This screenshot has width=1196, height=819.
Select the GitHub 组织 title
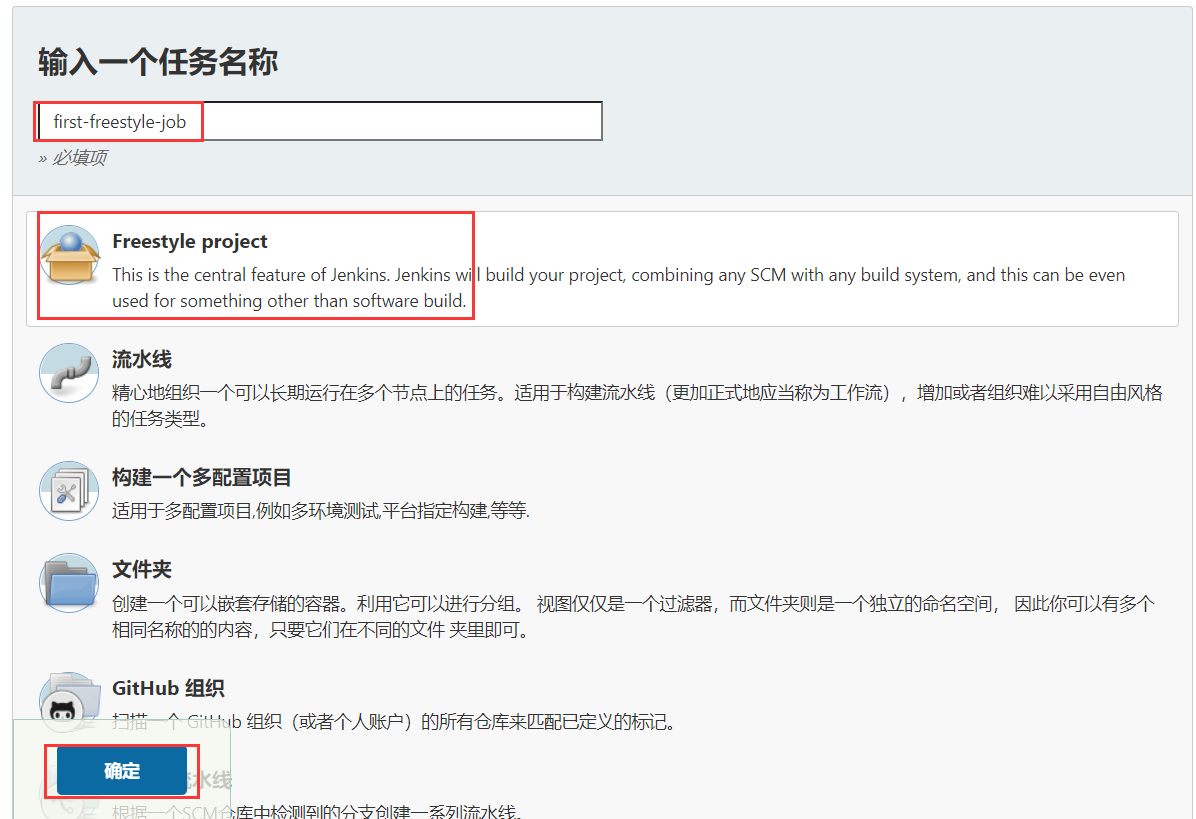pyautogui.click(x=169, y=688)
